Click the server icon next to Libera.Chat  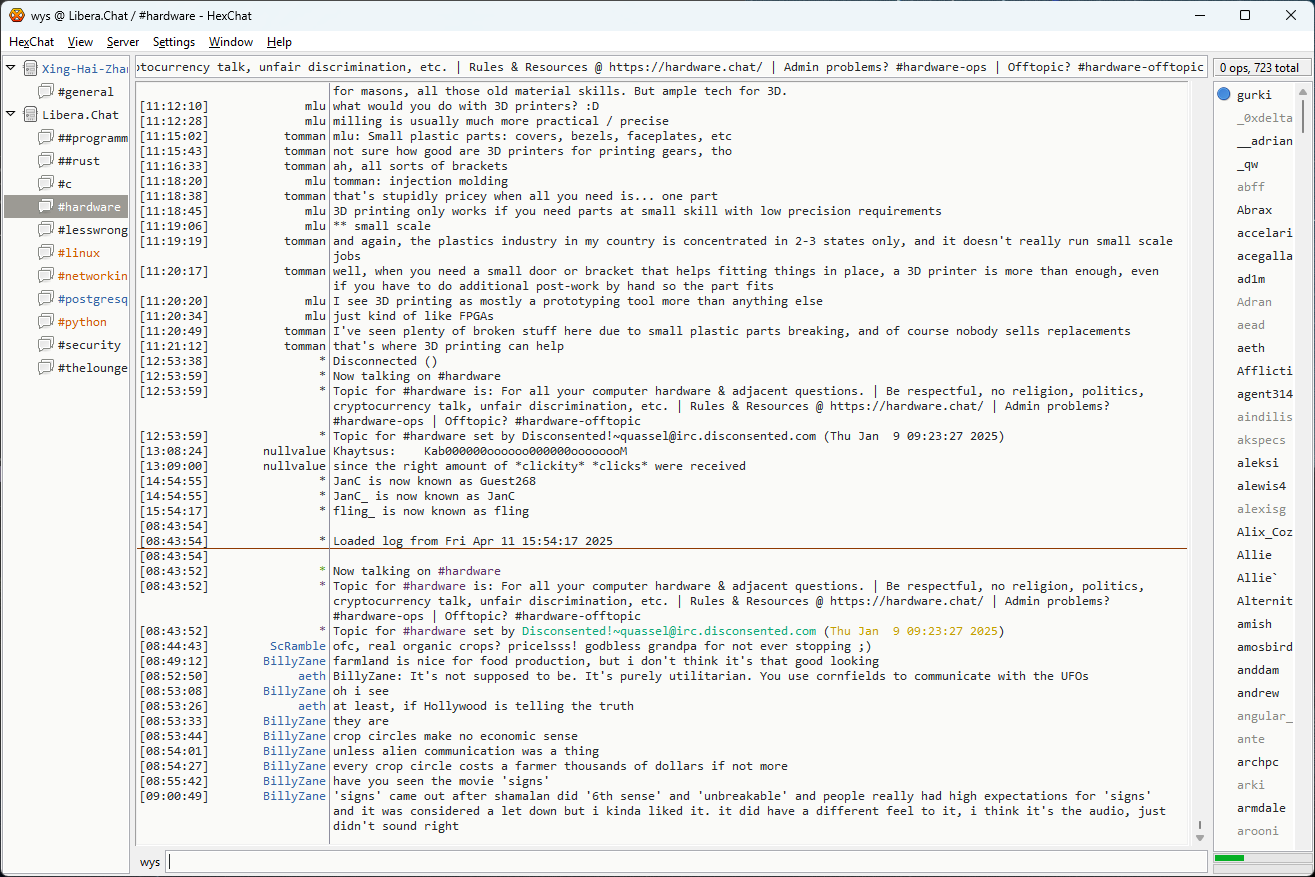[x=30, y=115]
